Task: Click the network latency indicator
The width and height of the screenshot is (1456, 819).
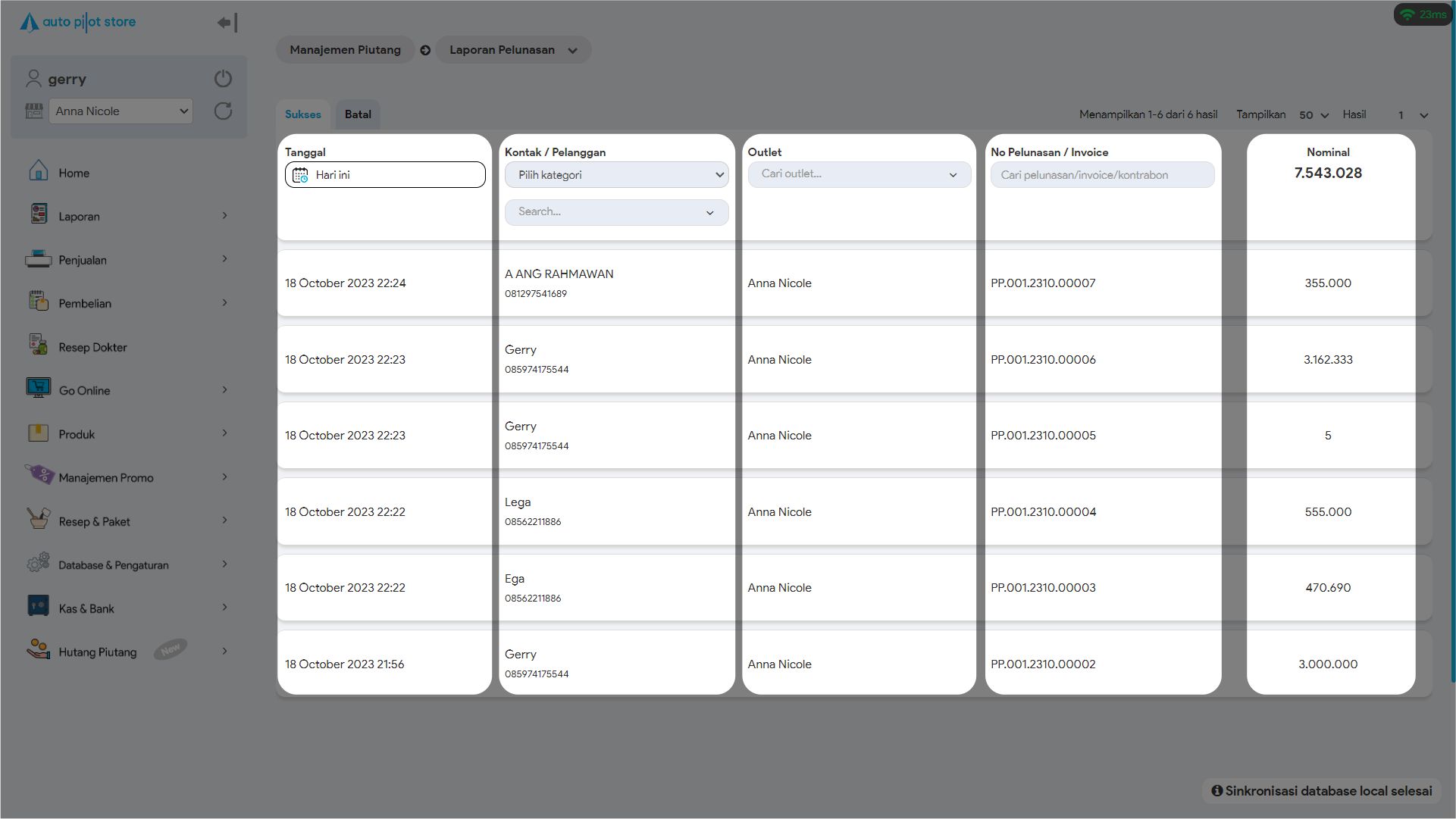Action: click(x=1423, y=14)
